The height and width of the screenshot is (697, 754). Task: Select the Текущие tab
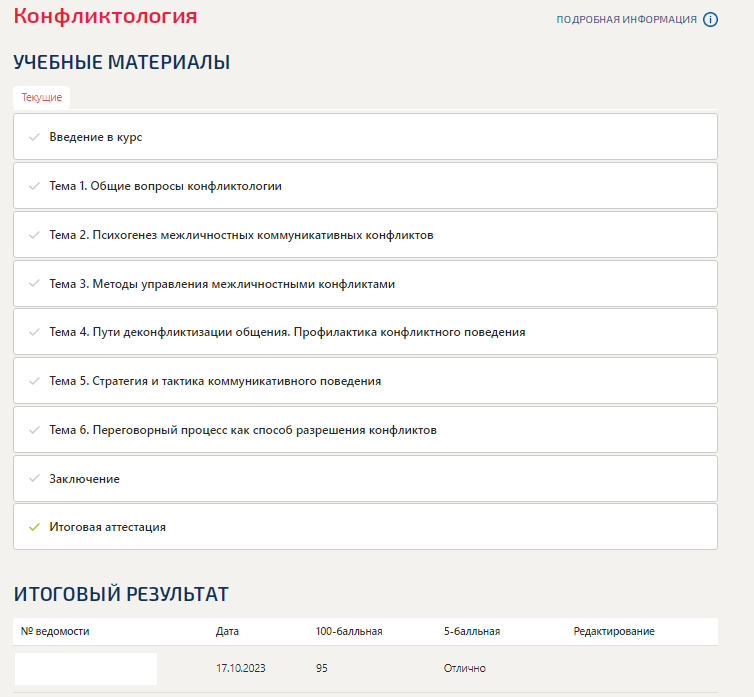click(41, 97)
